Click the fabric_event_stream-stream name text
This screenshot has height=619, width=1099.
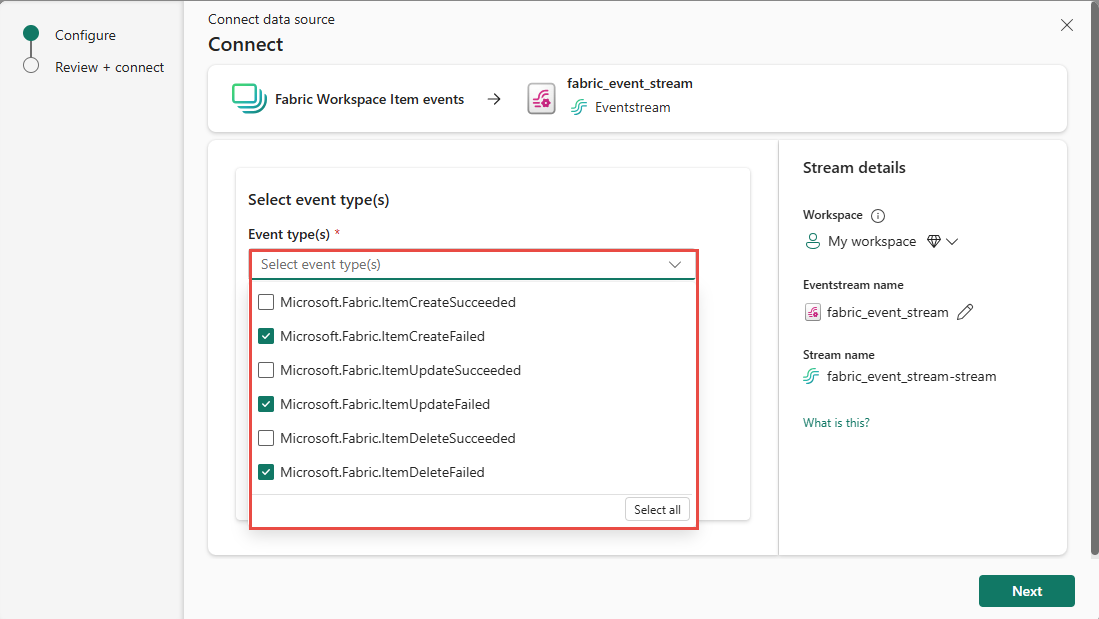click(911, 376)
